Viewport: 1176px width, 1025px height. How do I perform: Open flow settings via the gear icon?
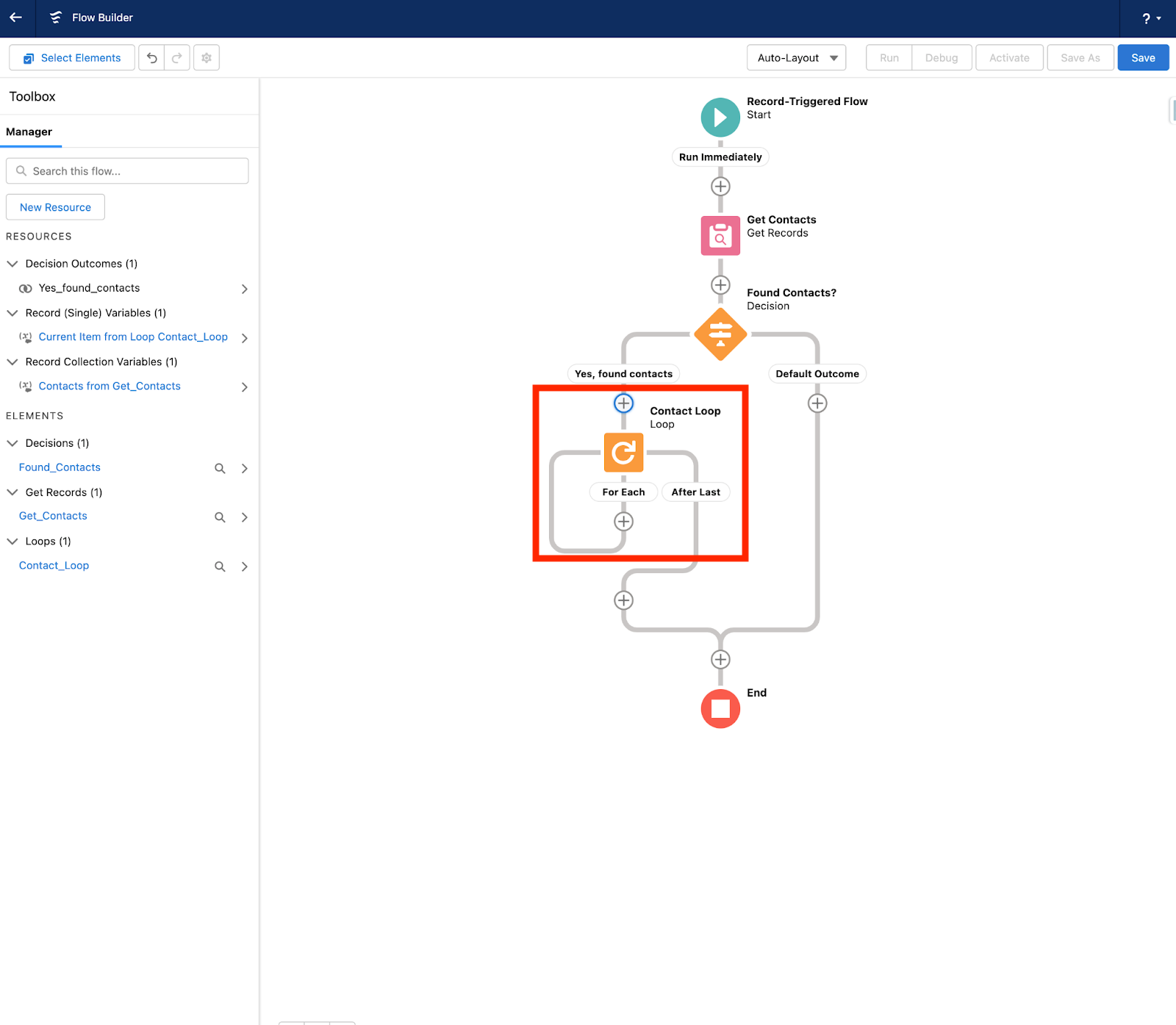click(206, 57)
